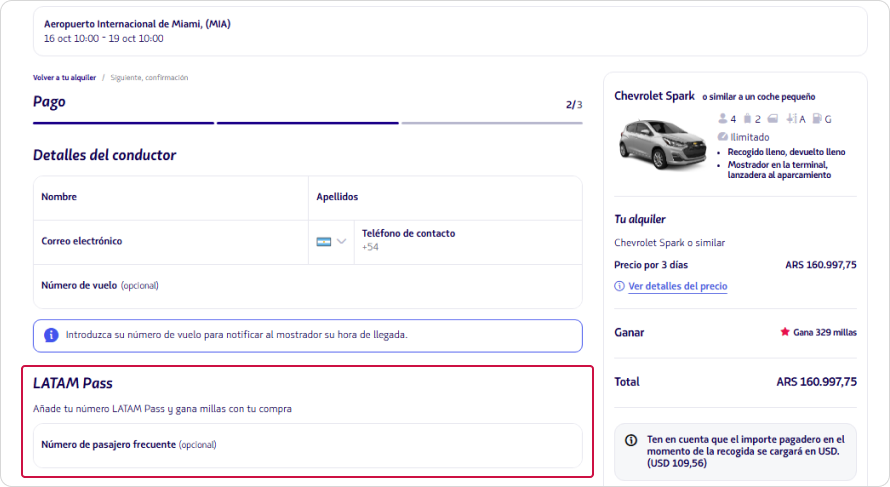Image resolution: width=890 pixels, height=487 pixels.
Task: Click 'Chevrolet Spark o similar' line
Action: coord(670,242)
